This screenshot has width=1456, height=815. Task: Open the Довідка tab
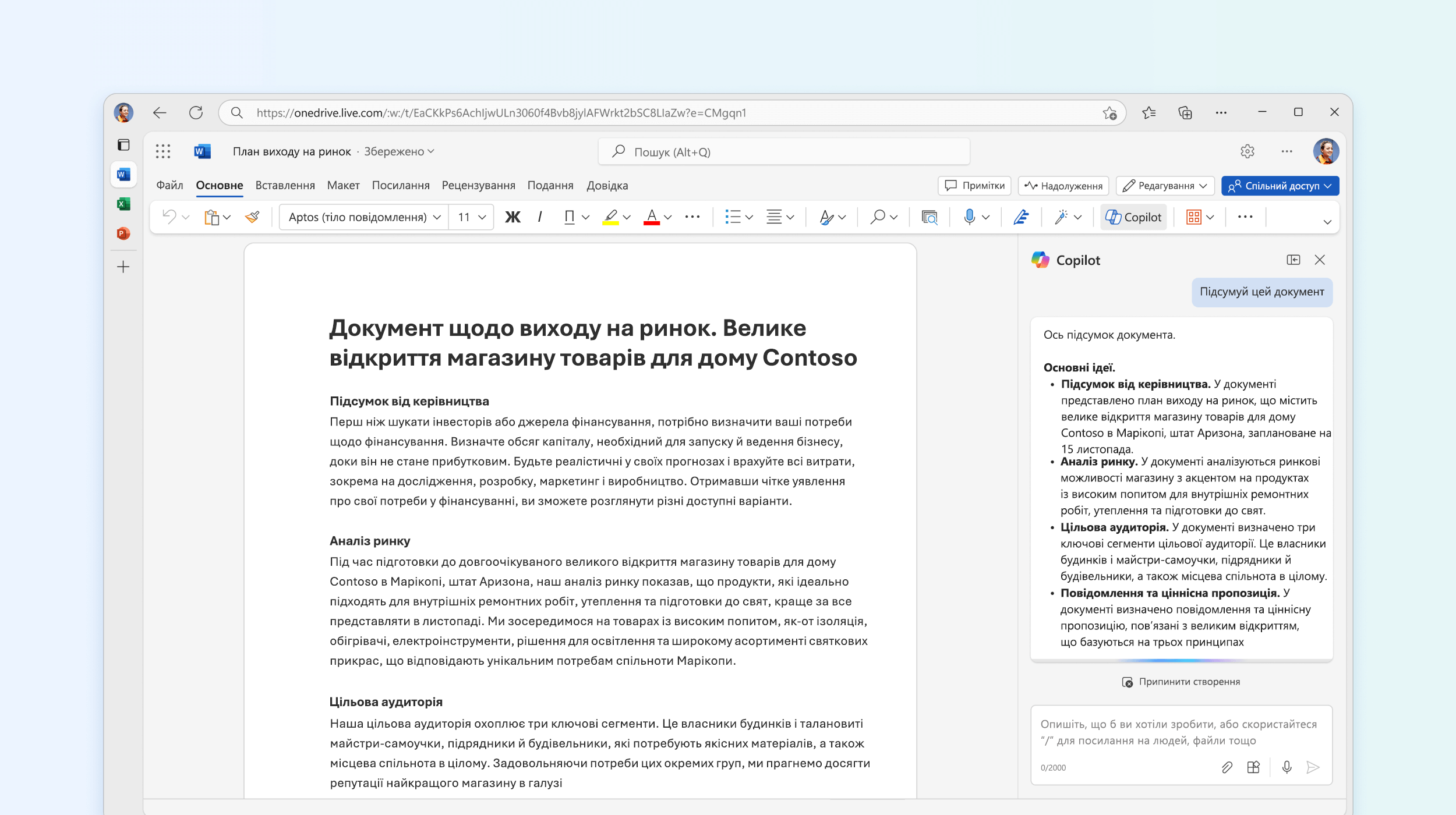[x=607, y=185]
